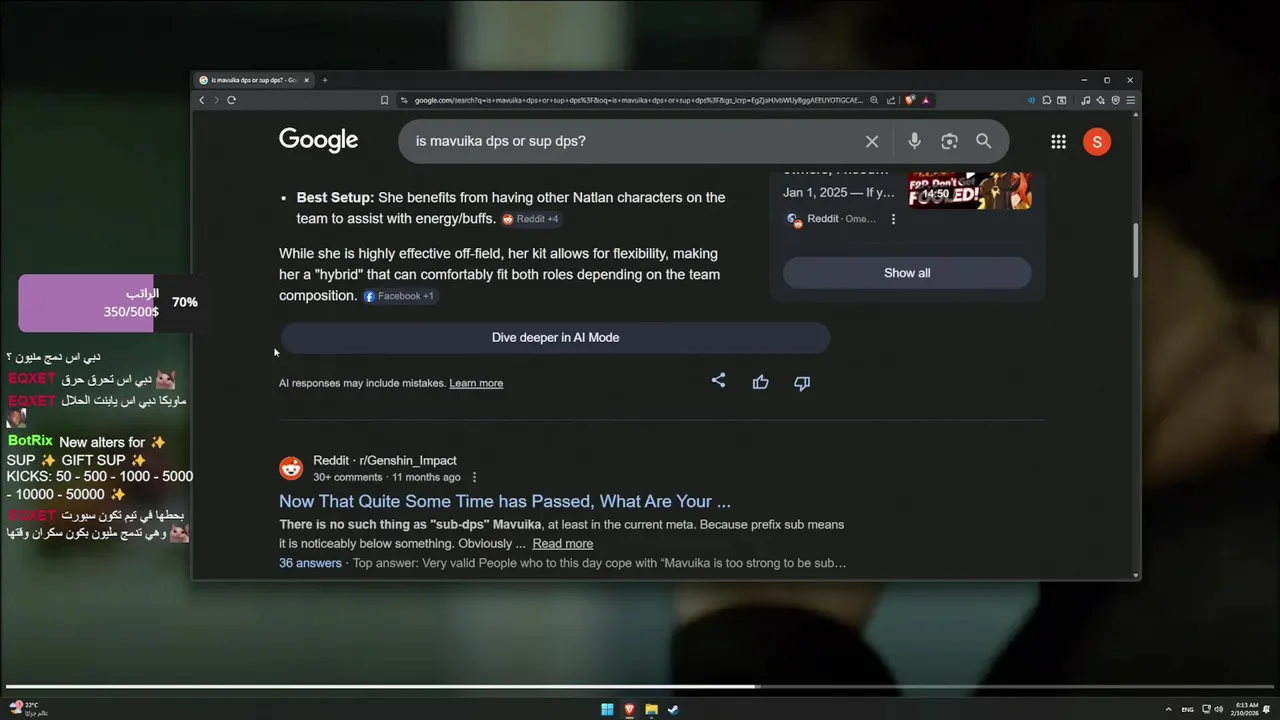Viewport: 1280px width, 720px height.
Task: Click the taskbar clock showing 6:13 AM
Action: click(x=1247, y=709)
